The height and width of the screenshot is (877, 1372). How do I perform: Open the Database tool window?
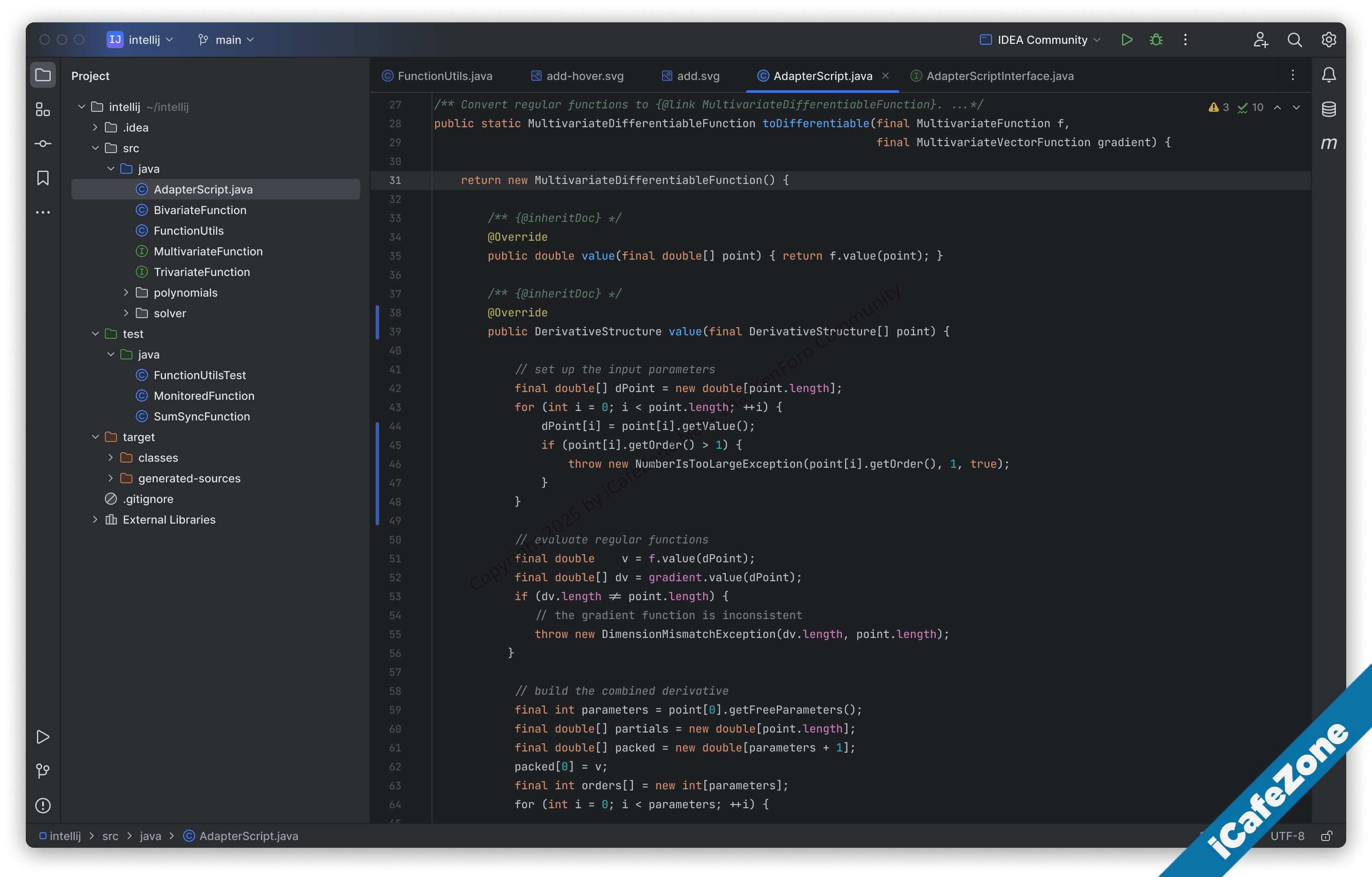[1329, 109]
